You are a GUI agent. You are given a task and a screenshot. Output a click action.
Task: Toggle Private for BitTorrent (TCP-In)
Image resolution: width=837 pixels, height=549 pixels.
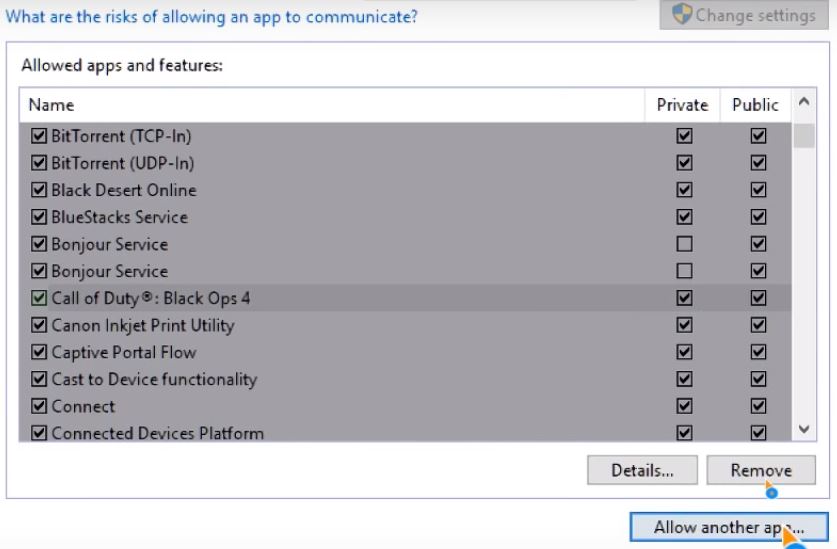684,136
